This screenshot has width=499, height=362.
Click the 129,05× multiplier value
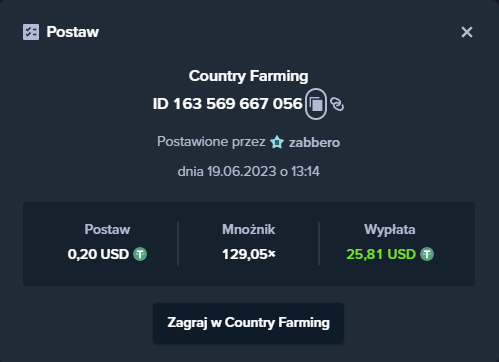pos(249,254)
